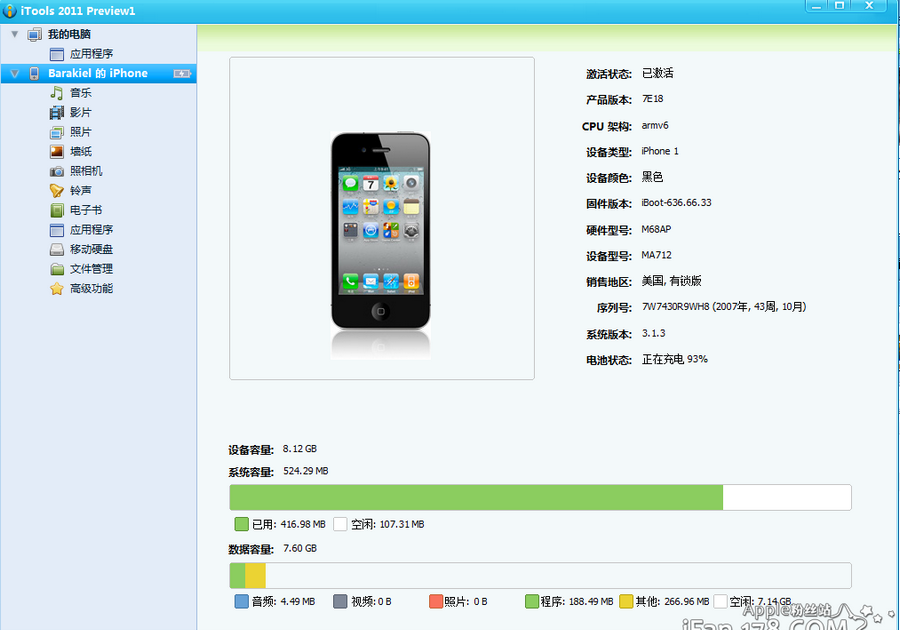
Task: Click the firmware value iBoot-636.66.33
Action: click(x=676, y=203)
